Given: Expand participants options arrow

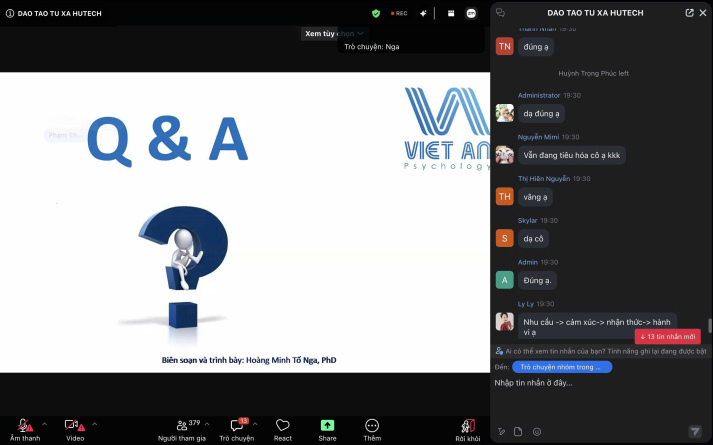Looking at the screenshot, I should click(x=207, y=424).
